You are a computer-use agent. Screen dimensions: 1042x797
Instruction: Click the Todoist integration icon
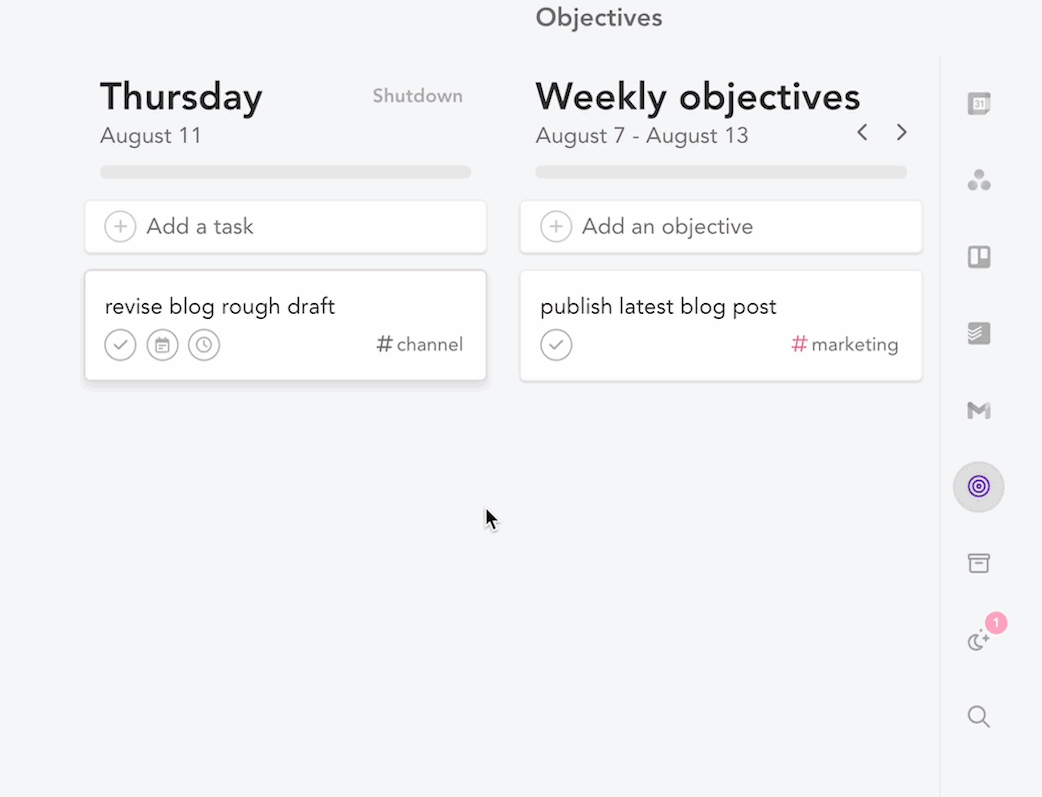tap(978, 333)
